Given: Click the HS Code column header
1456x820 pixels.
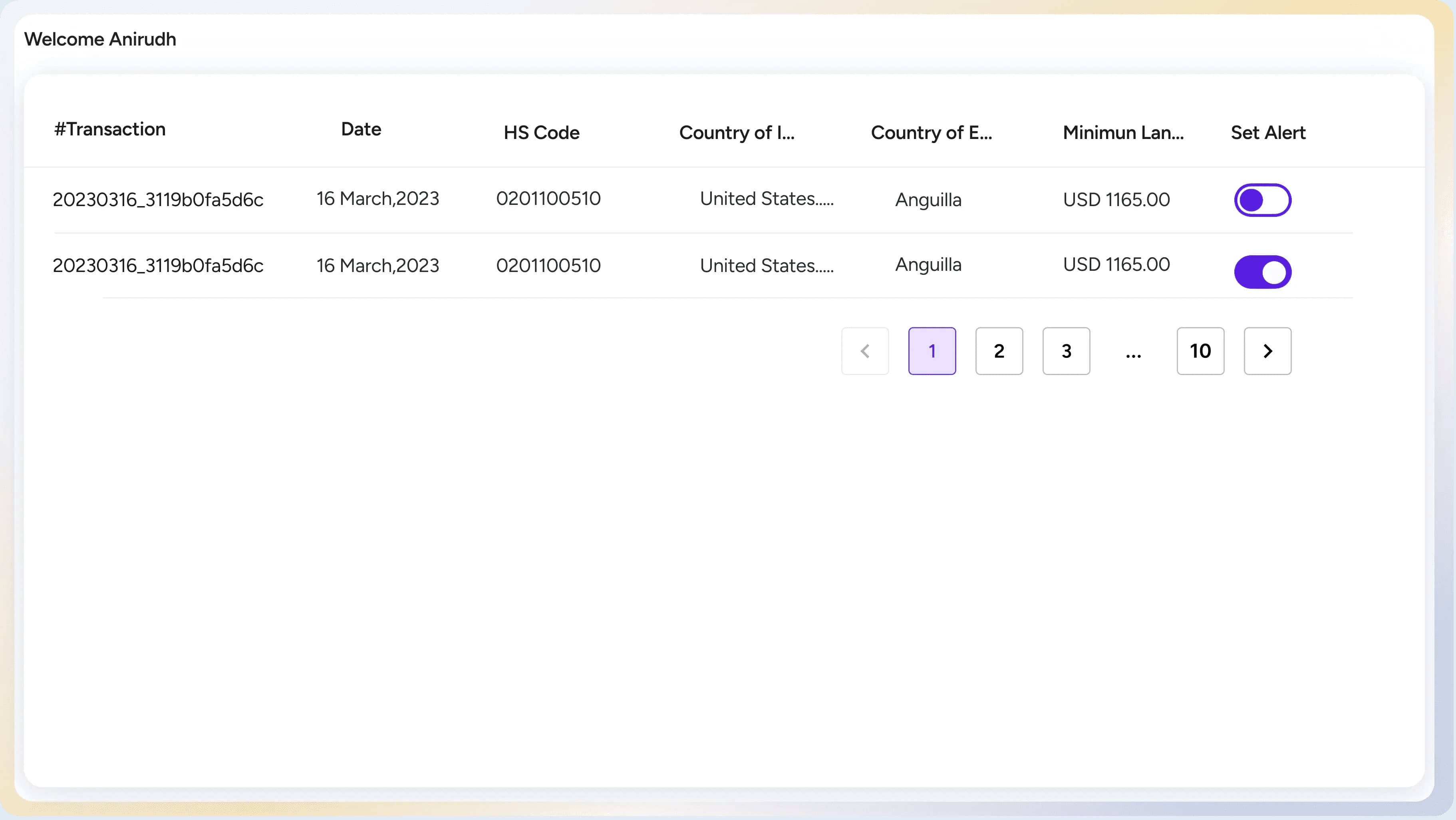Looking at the screenshot, I should pos(541,133).
